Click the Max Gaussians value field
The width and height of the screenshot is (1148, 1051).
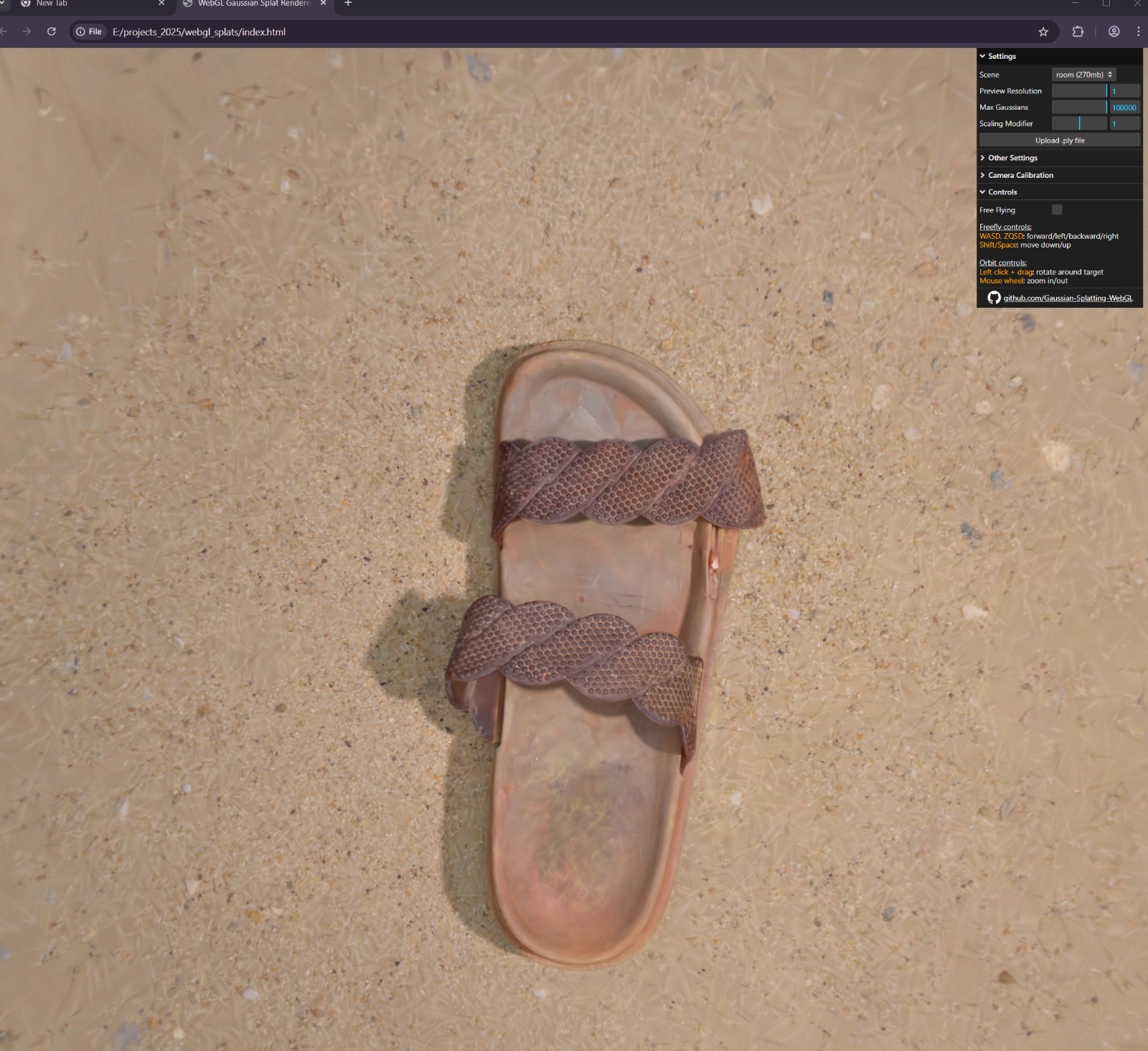(x=1124, y=108)
